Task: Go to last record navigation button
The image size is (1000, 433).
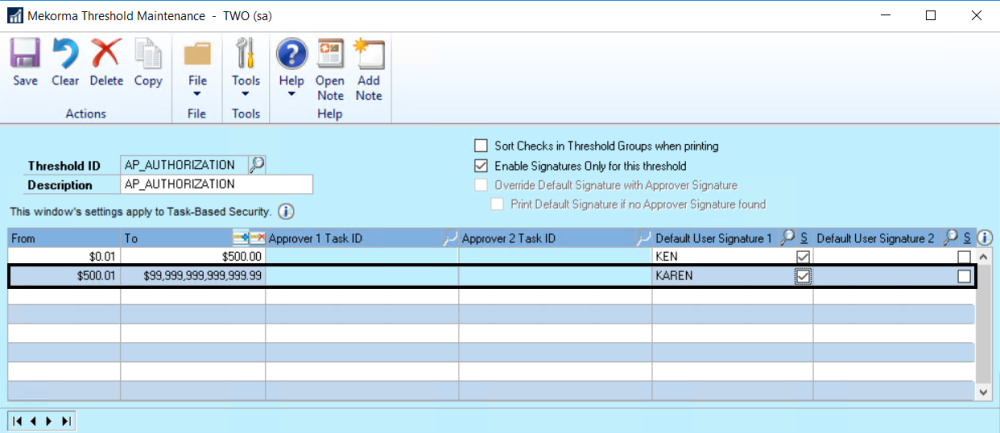Action: (66, 422)
